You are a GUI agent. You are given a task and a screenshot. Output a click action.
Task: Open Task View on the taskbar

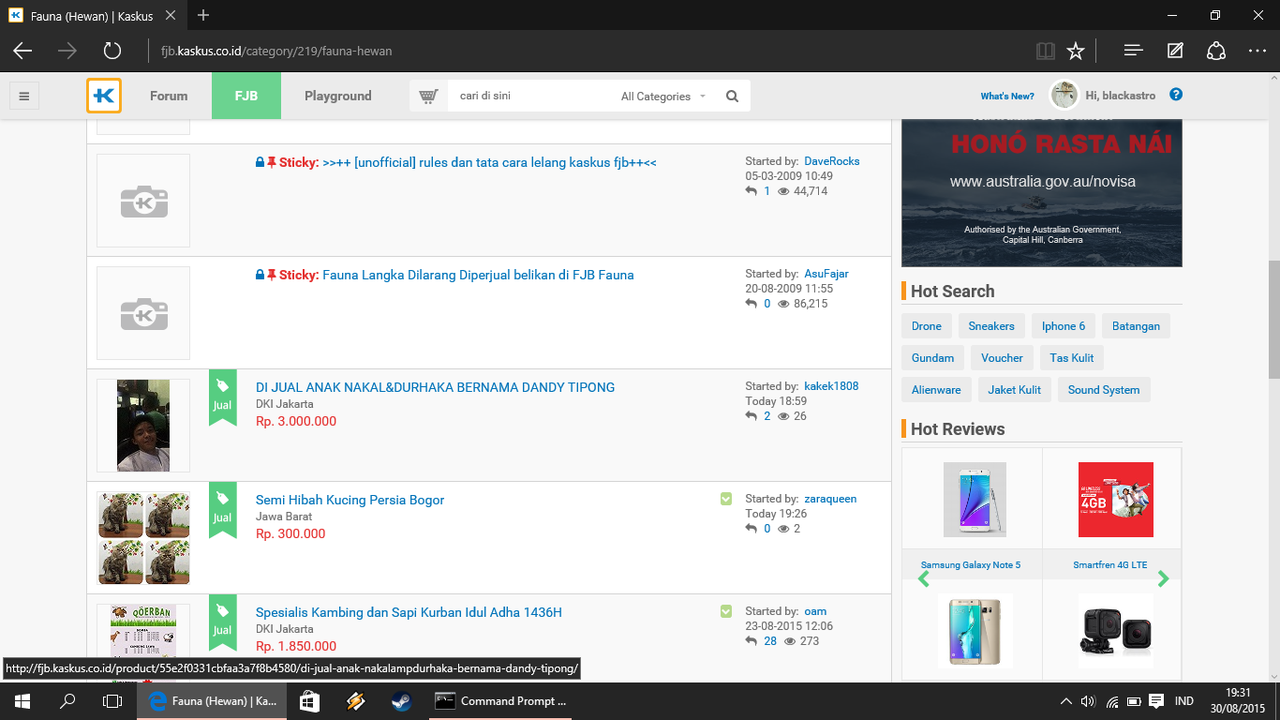[x=113, y=702]
